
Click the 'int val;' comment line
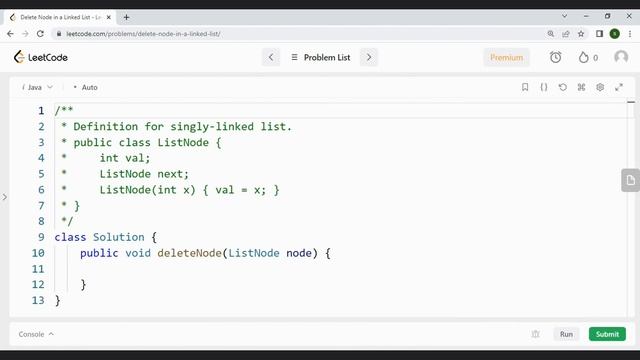coord(125,158)
